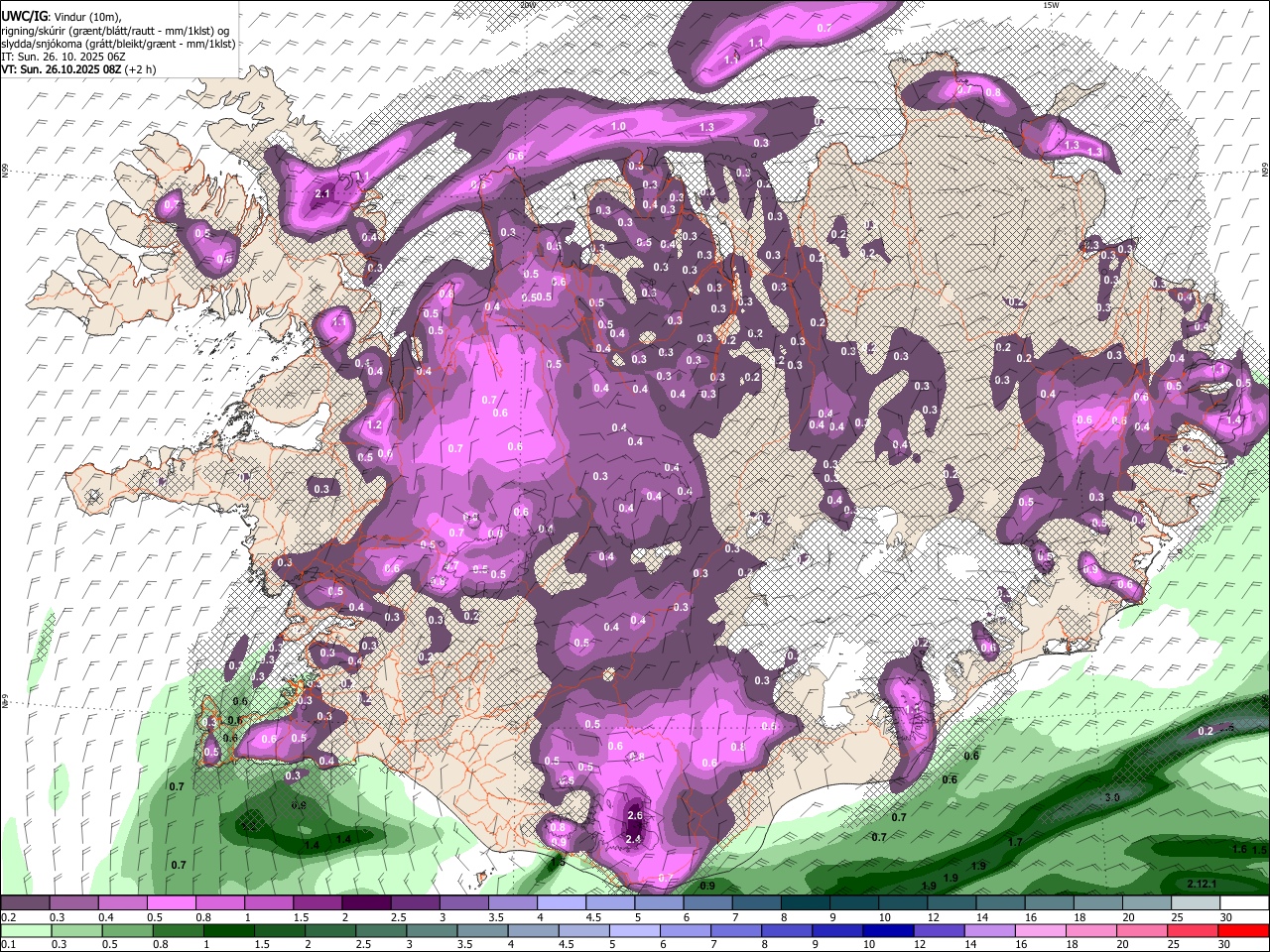
Task: Select the coral-red 25 rainfall legend swatch
Action: pyautogui.click(x=1194, y=931)
